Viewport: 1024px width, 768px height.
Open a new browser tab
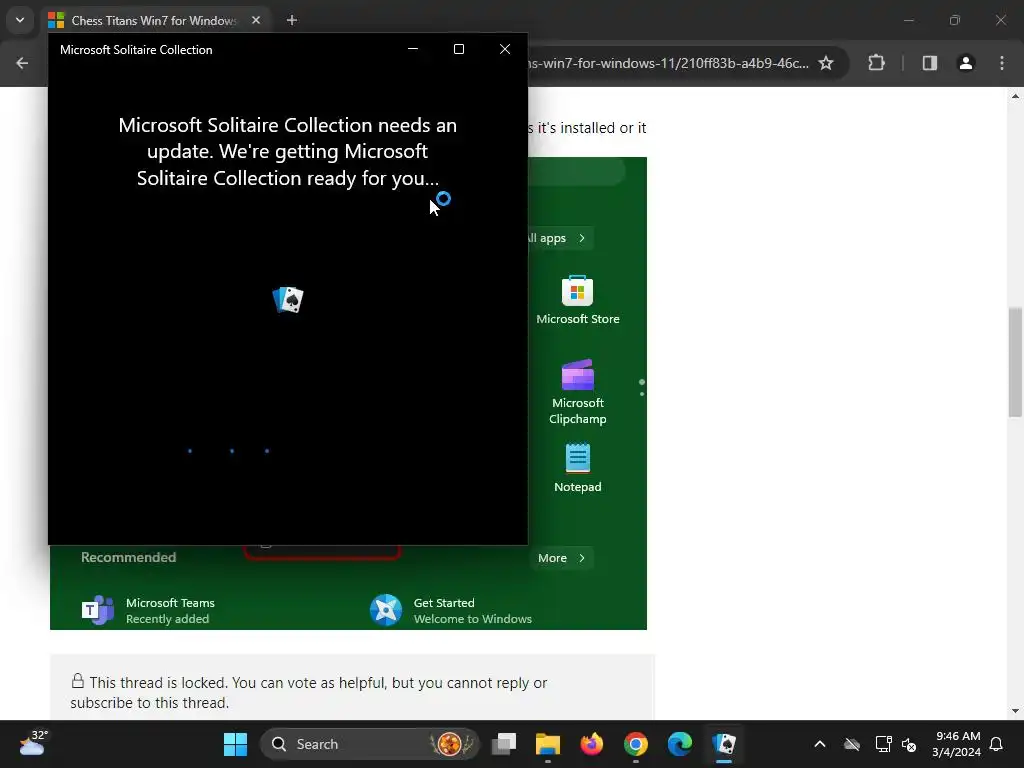click(x=292, y=20)
